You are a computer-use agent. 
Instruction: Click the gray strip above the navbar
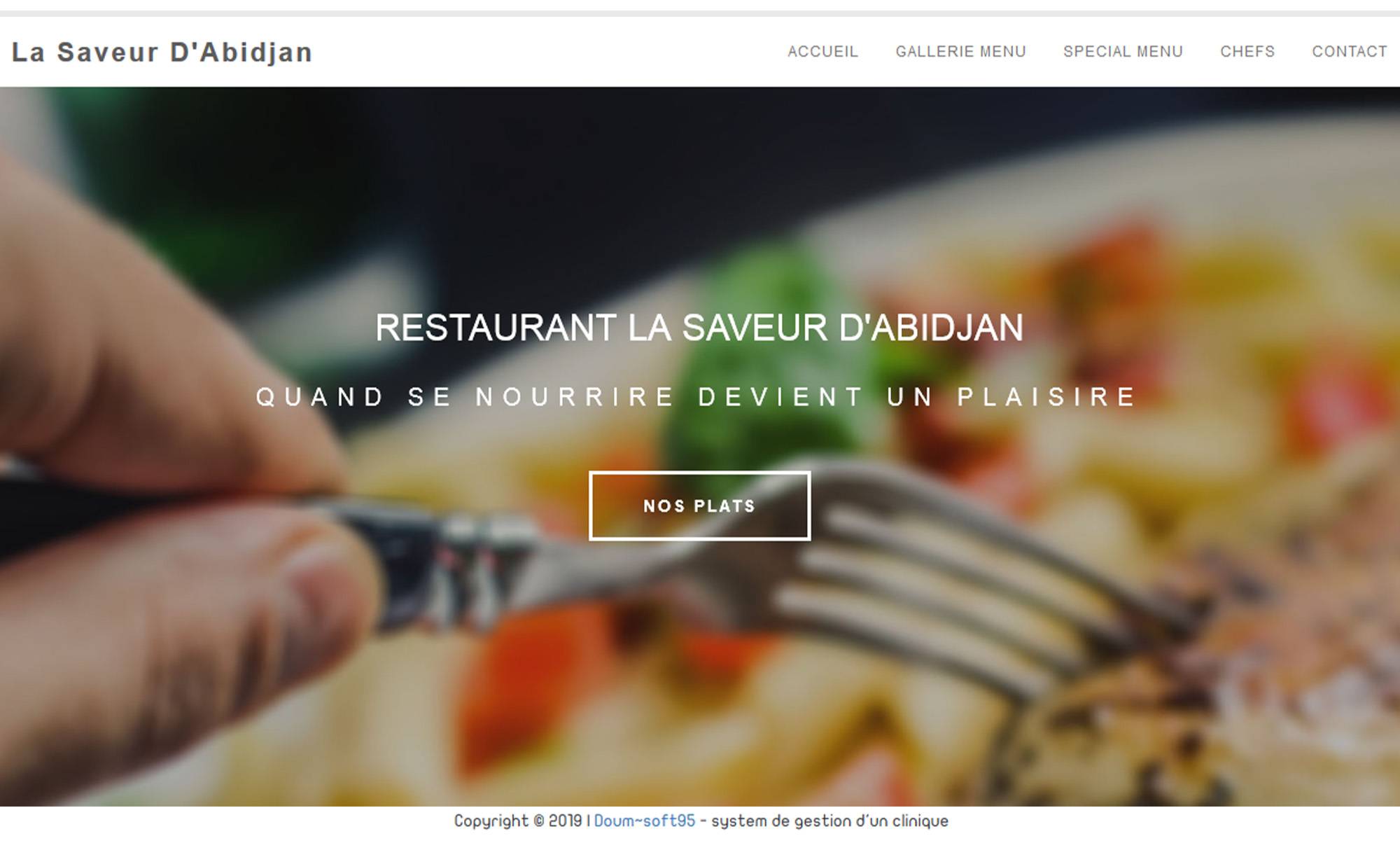(700, 13)
